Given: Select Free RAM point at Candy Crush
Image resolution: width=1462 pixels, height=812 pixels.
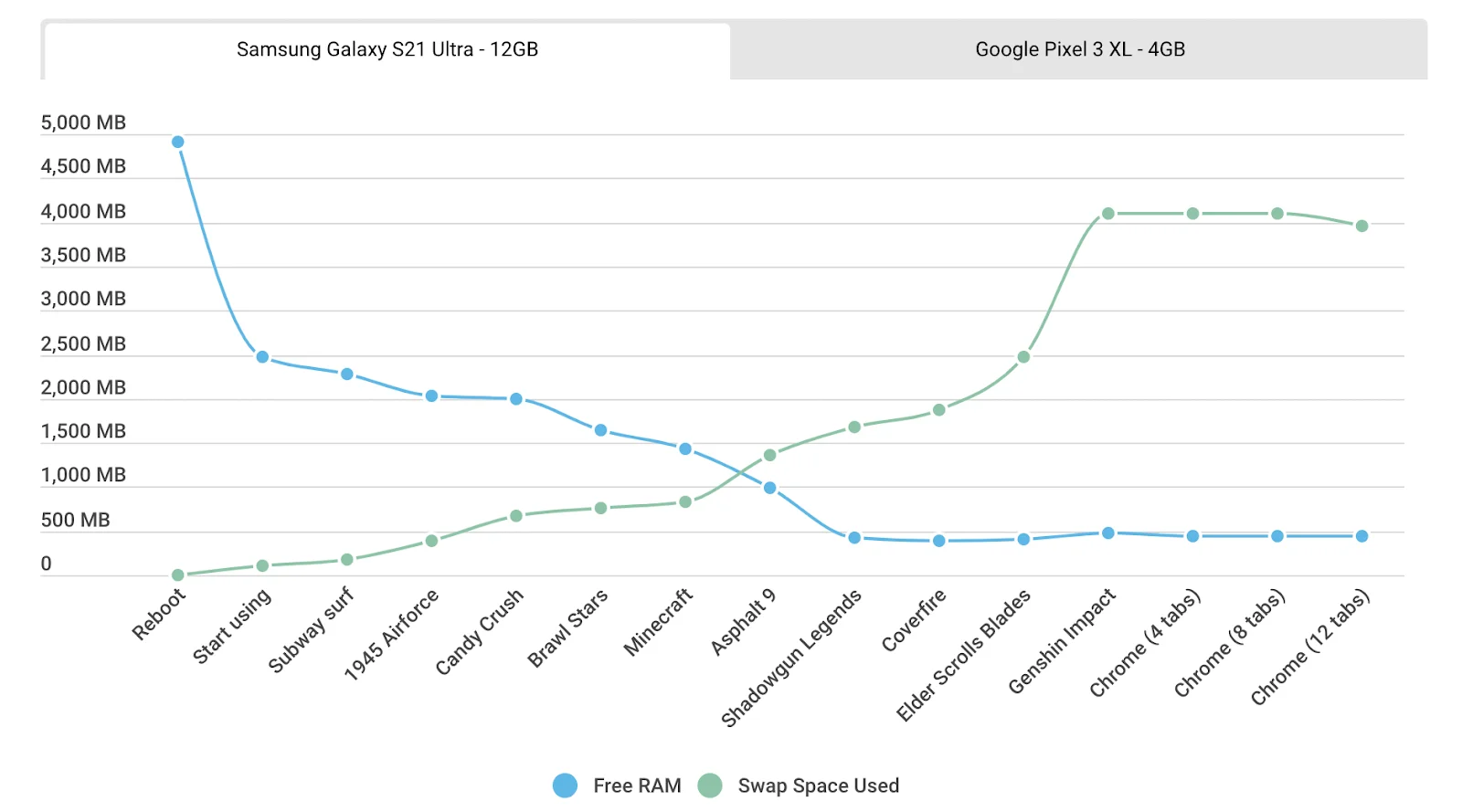Looking at the screenshot, I should 516,399.
